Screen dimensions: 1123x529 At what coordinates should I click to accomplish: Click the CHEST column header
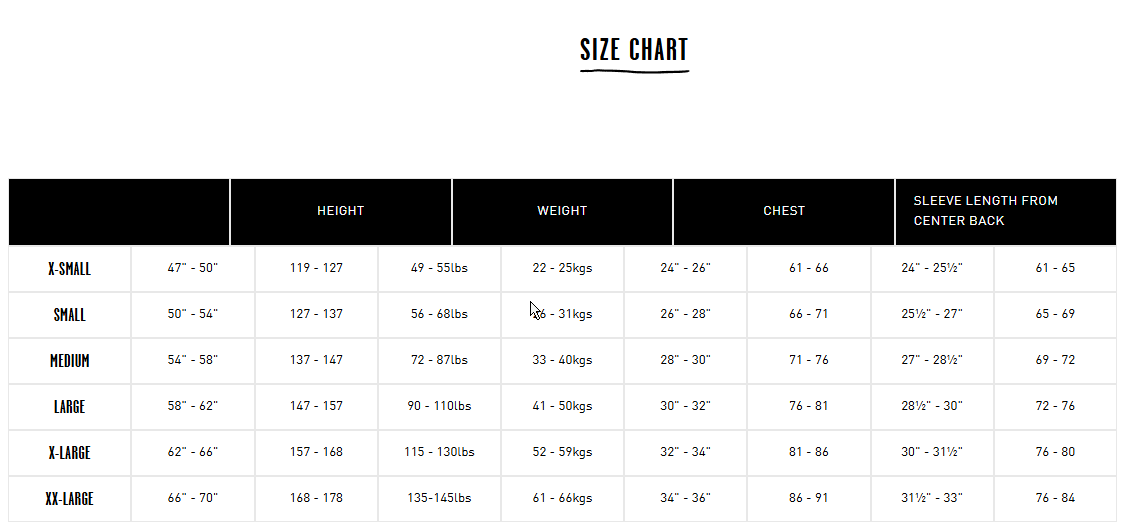click(x=784, y=210)
